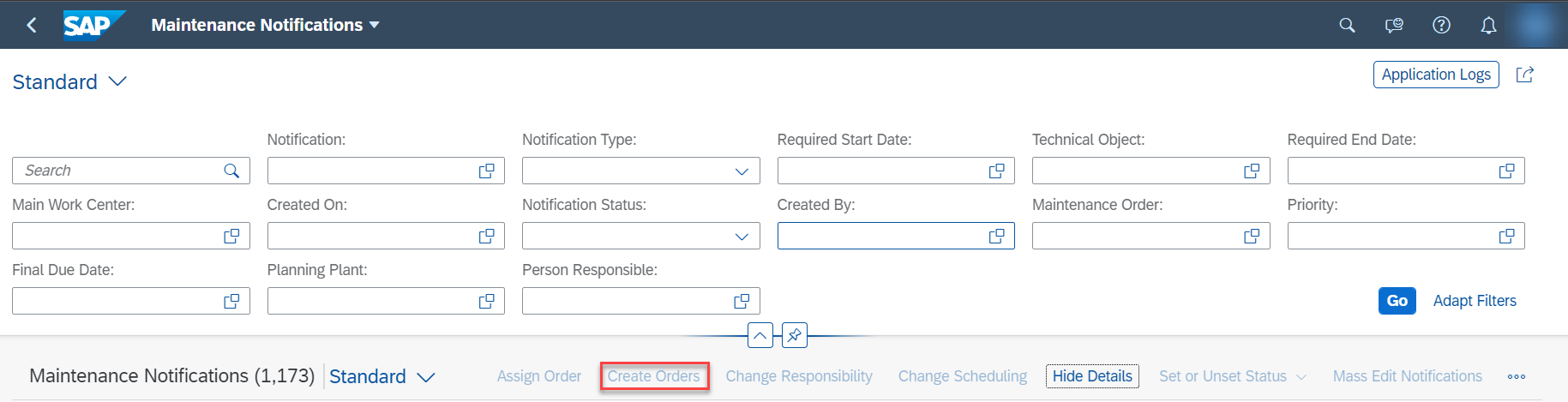Viewport: 1568px width, 402px height.
Task: Collapse the filter header with up arrow
Action: [760, 335]
